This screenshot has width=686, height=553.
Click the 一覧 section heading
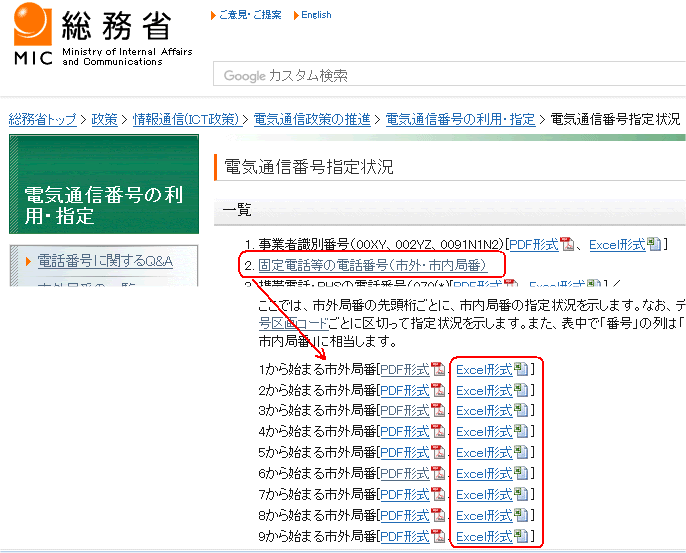(237, 210)
